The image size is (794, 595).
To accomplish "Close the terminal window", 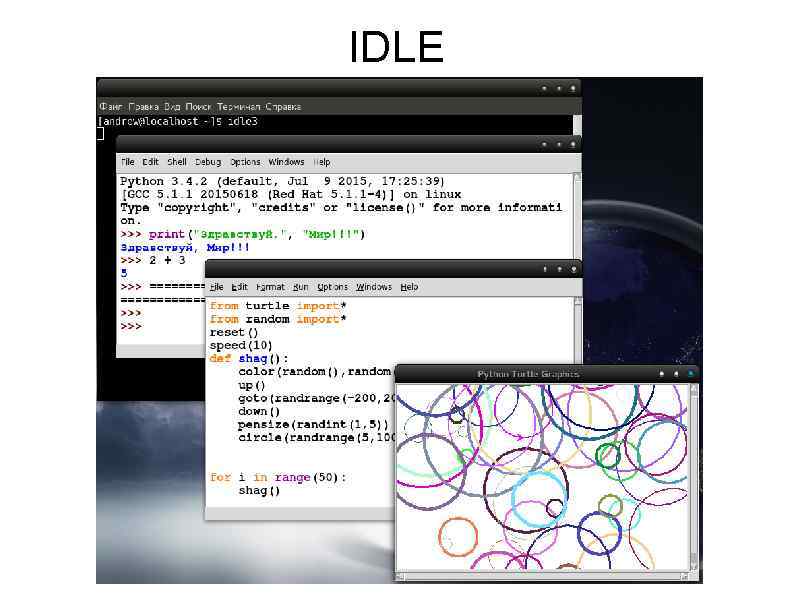I will 573,88.
